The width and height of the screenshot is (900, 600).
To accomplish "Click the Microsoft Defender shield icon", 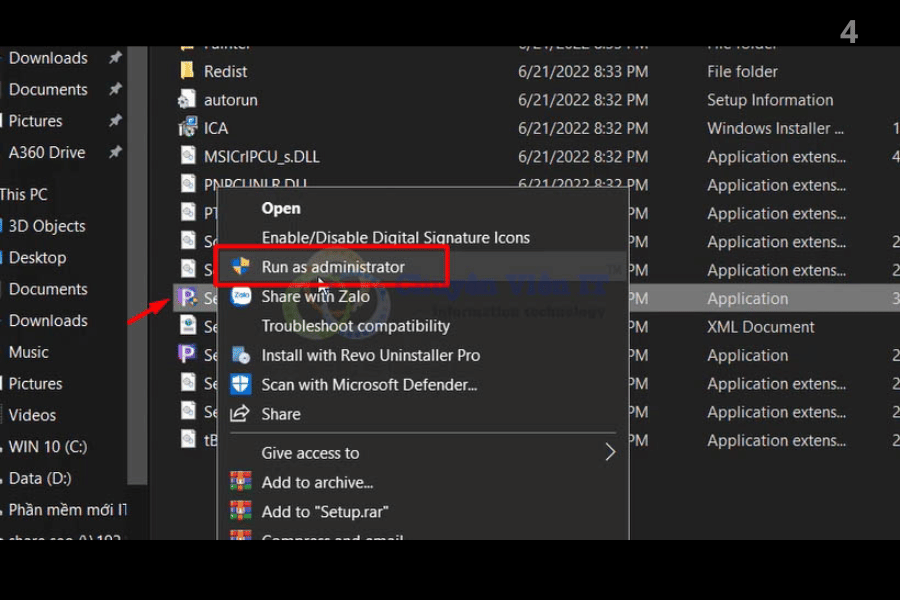I will coord(240,384).
